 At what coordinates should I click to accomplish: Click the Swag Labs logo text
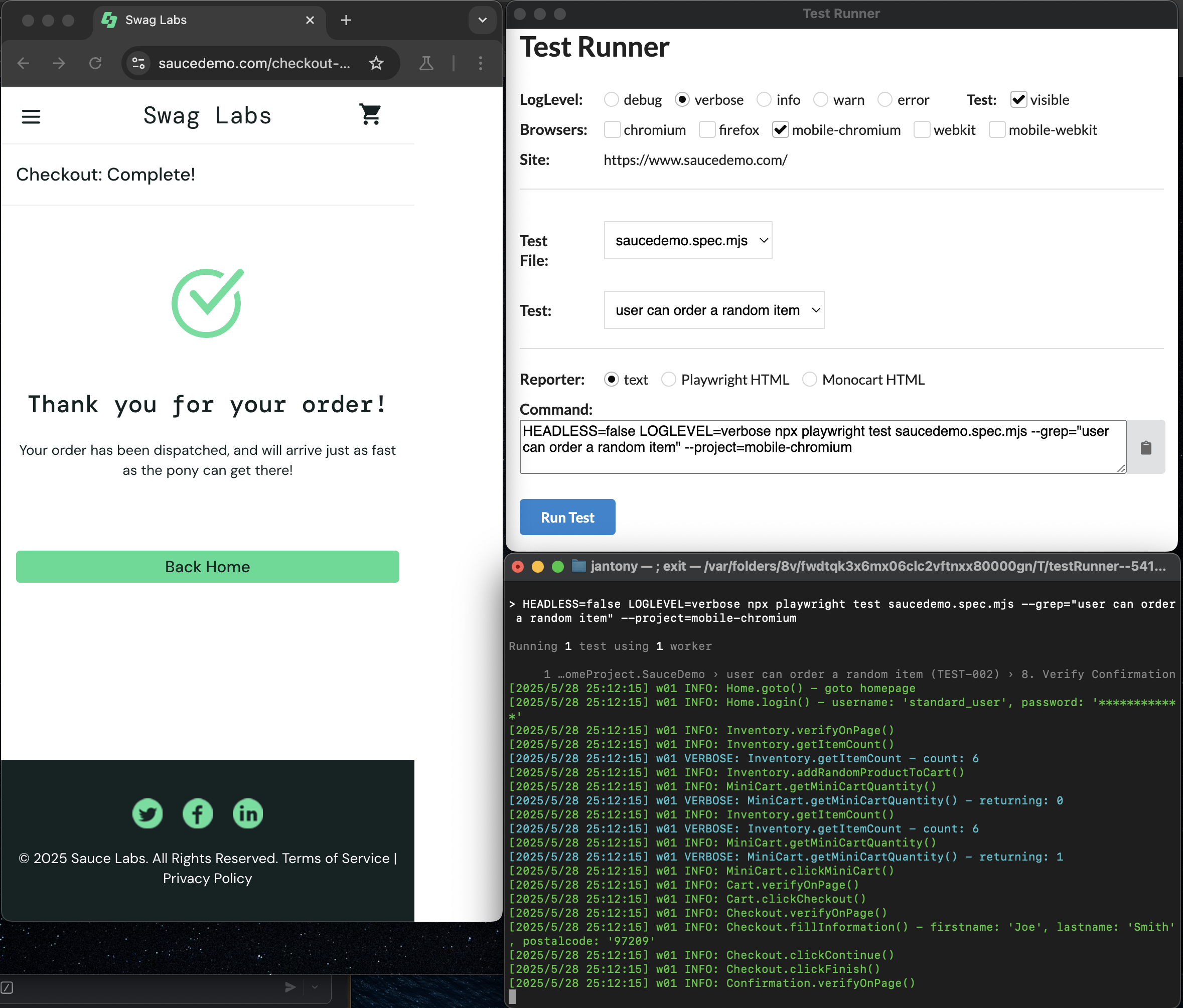click(x=207, y=116)
